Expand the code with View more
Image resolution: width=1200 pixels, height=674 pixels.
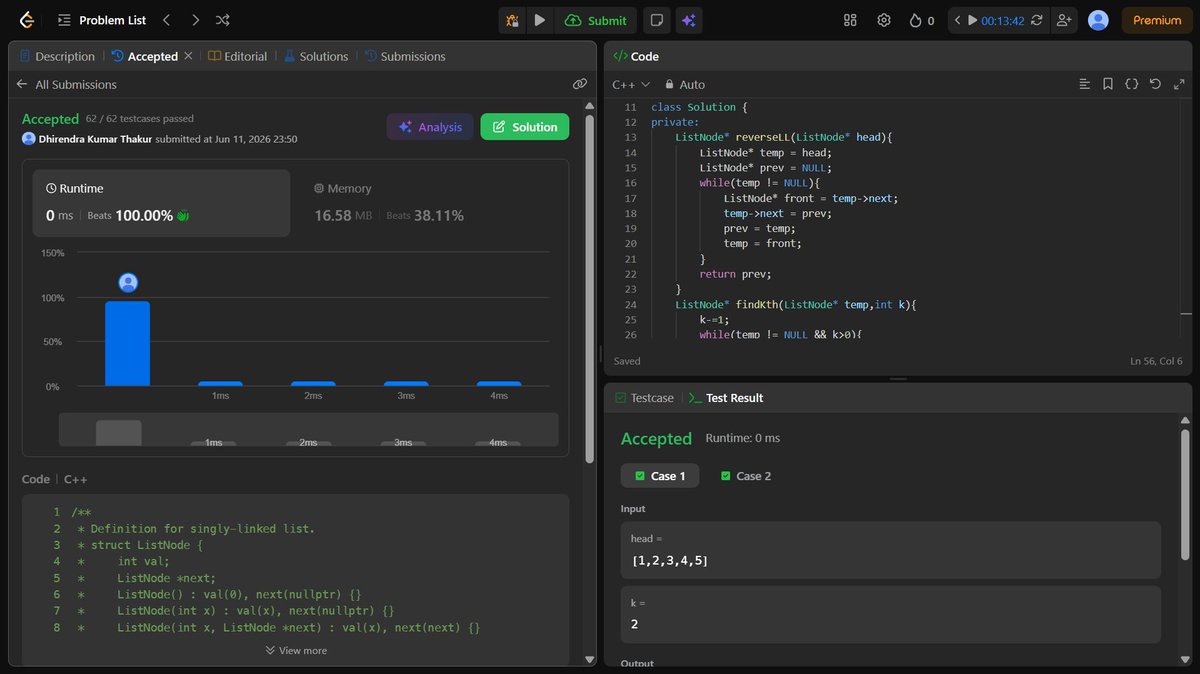pyautogui.click(x=296, y=650)
